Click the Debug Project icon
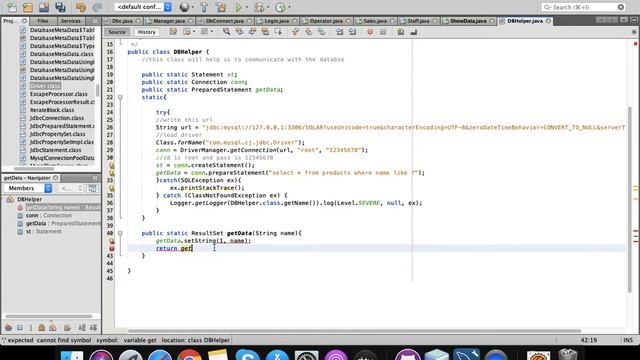The width and height of the screenshot is (640, 360). pos(259,7)
